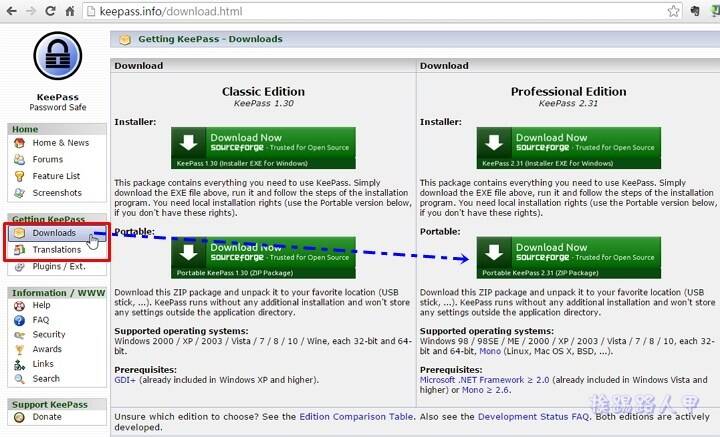The image size is (720, 437).
Task: Click the Information / WWW section header
Action: point(58,293)
